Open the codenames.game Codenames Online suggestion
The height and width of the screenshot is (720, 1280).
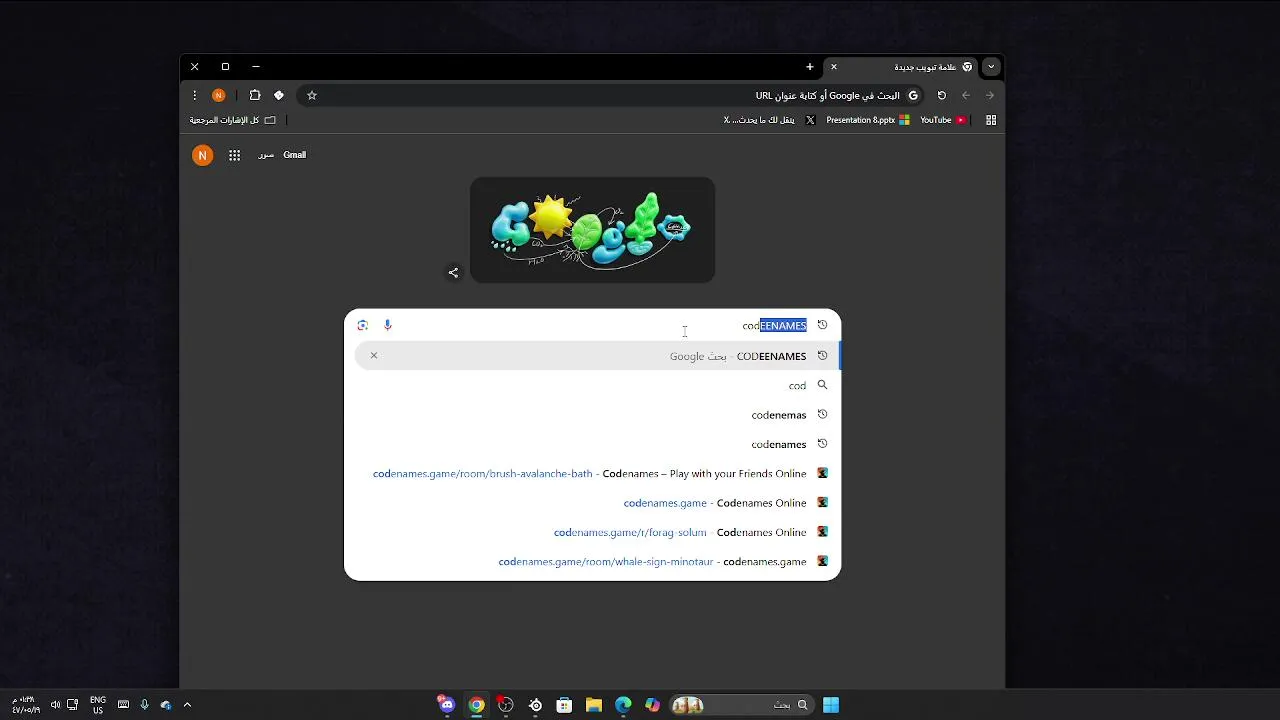[x=593, y=502]
